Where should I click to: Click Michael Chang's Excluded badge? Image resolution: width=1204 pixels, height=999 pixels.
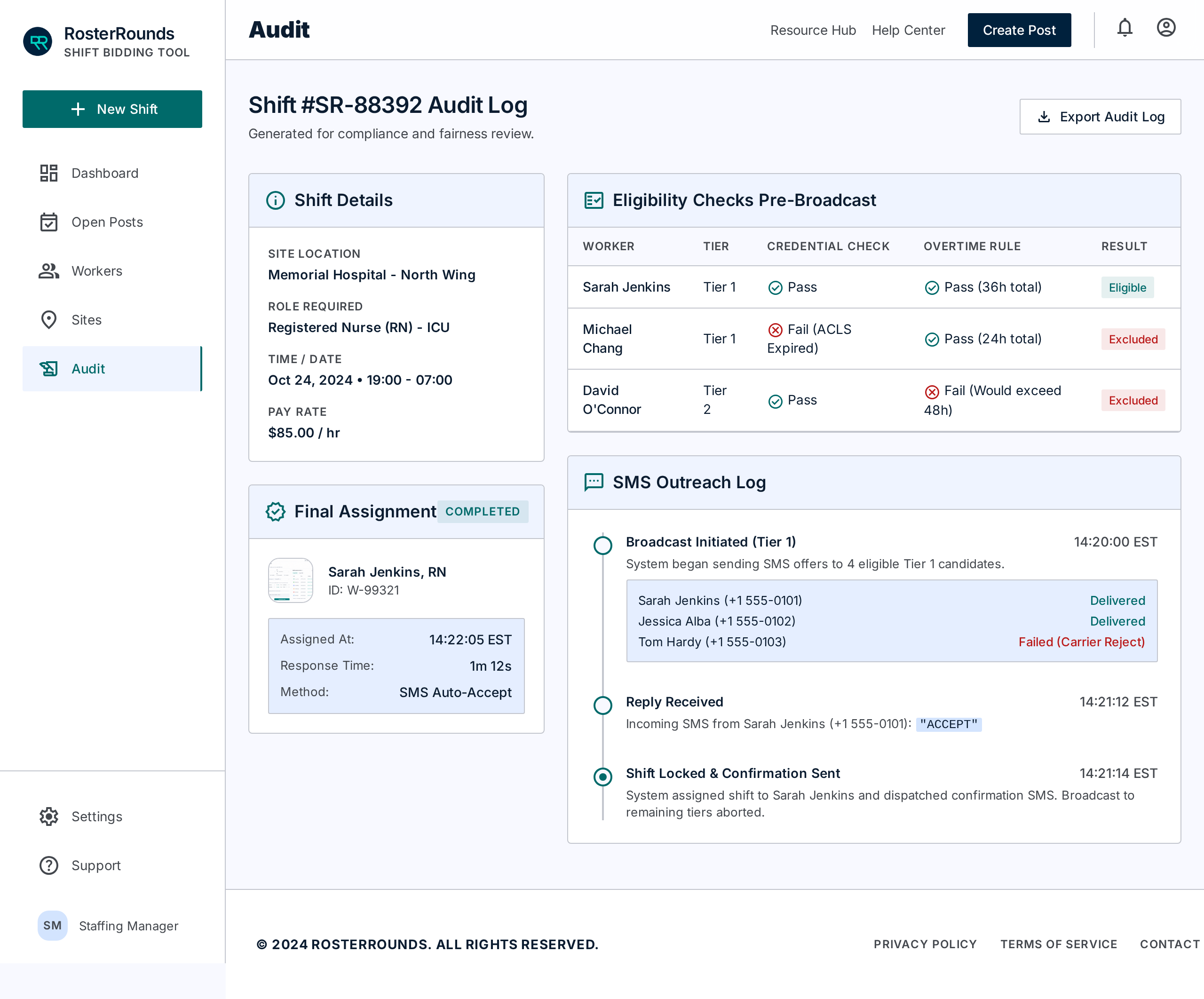tap(1133, 339)
